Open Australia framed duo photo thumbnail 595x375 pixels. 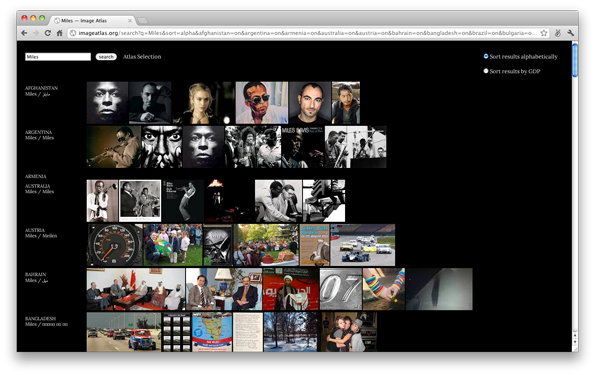(140, 201)
